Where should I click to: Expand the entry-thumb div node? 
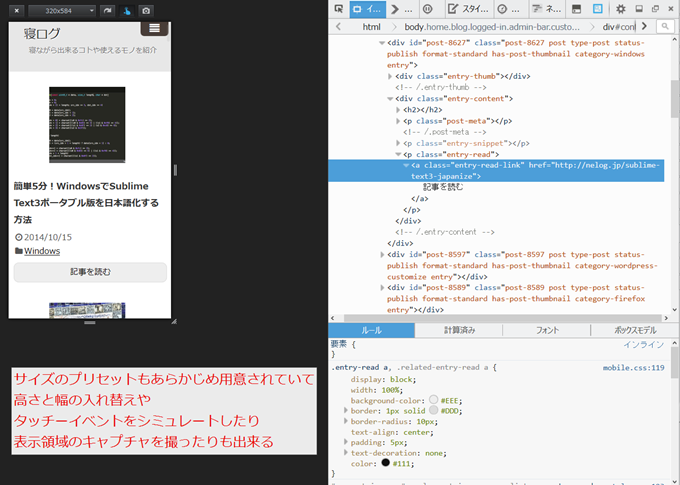pyautogui.click(x=390, y=76)
